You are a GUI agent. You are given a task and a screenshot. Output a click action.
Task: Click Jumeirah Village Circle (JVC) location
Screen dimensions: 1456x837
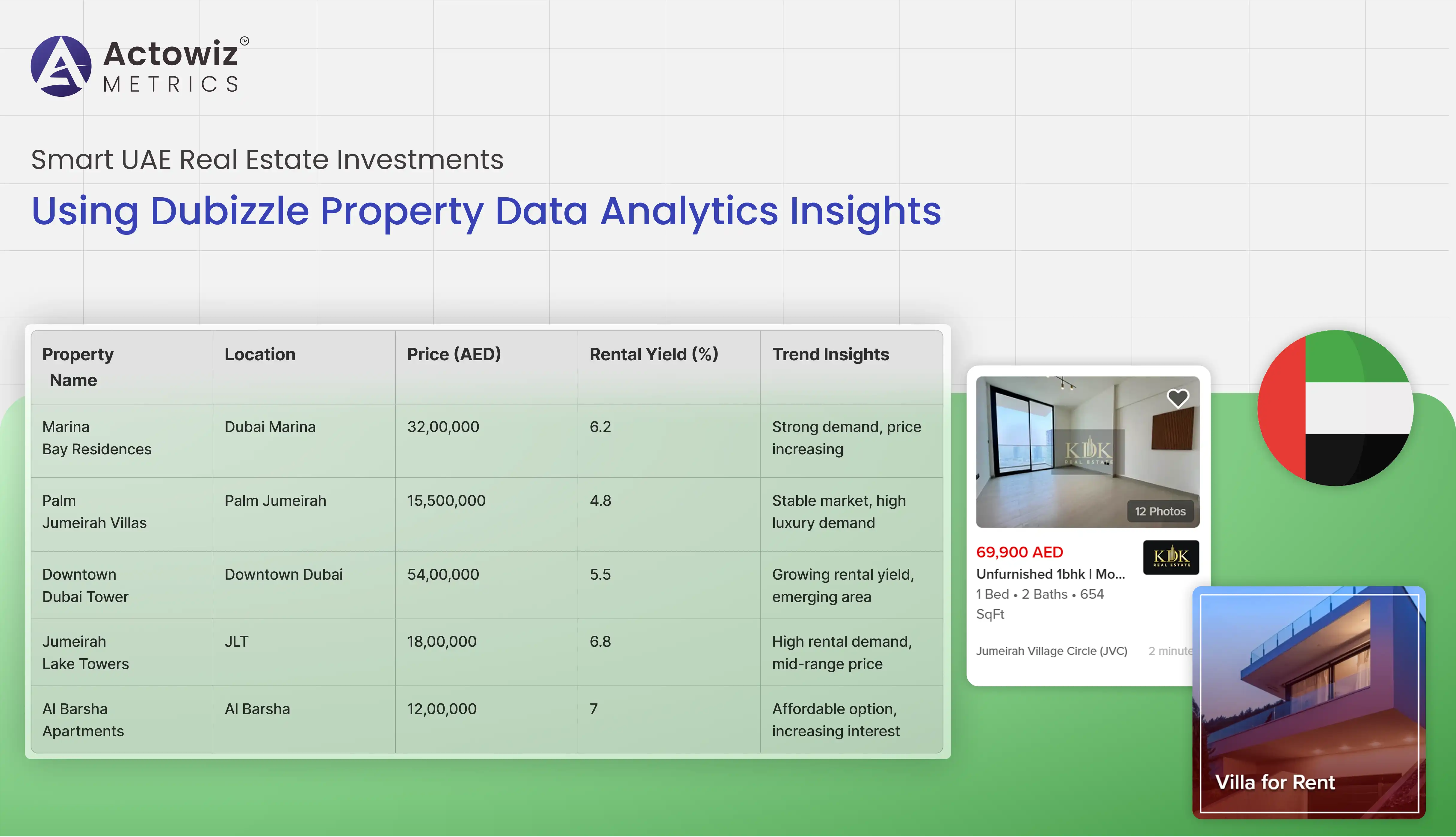pos(1051,651)
